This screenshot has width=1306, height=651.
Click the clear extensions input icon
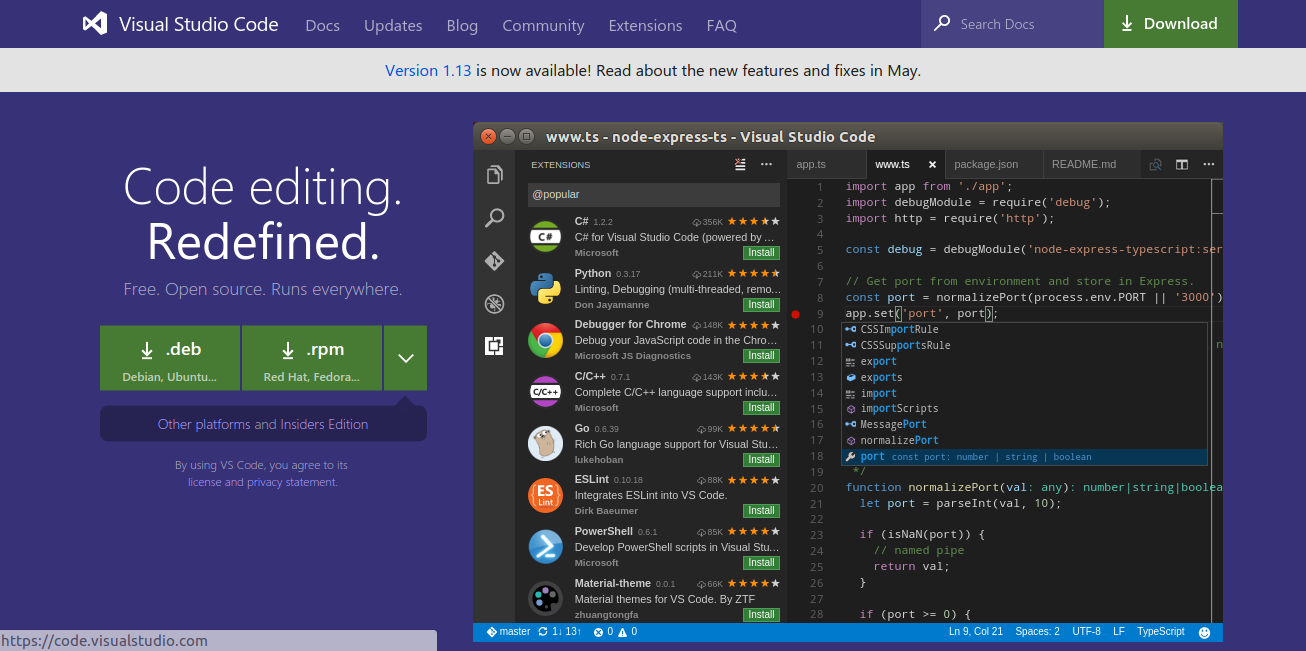coord(740,164)
